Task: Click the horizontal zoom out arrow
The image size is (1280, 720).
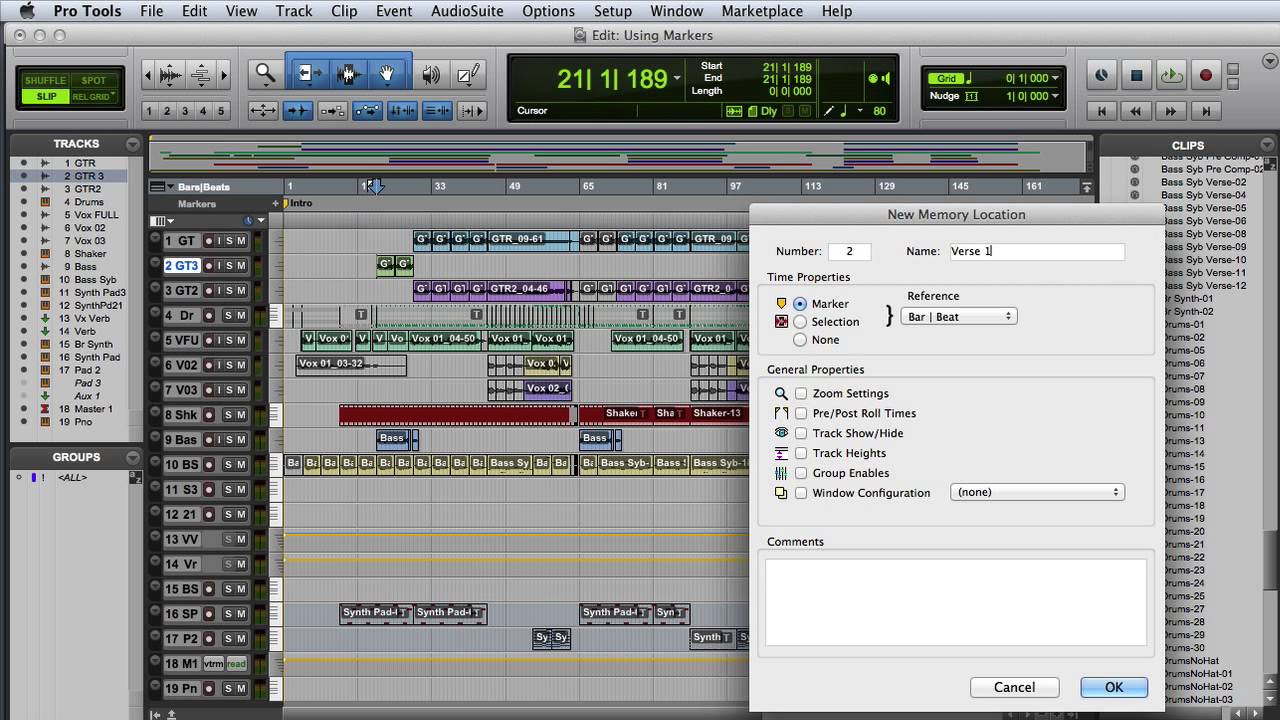Action: point(148,75)
